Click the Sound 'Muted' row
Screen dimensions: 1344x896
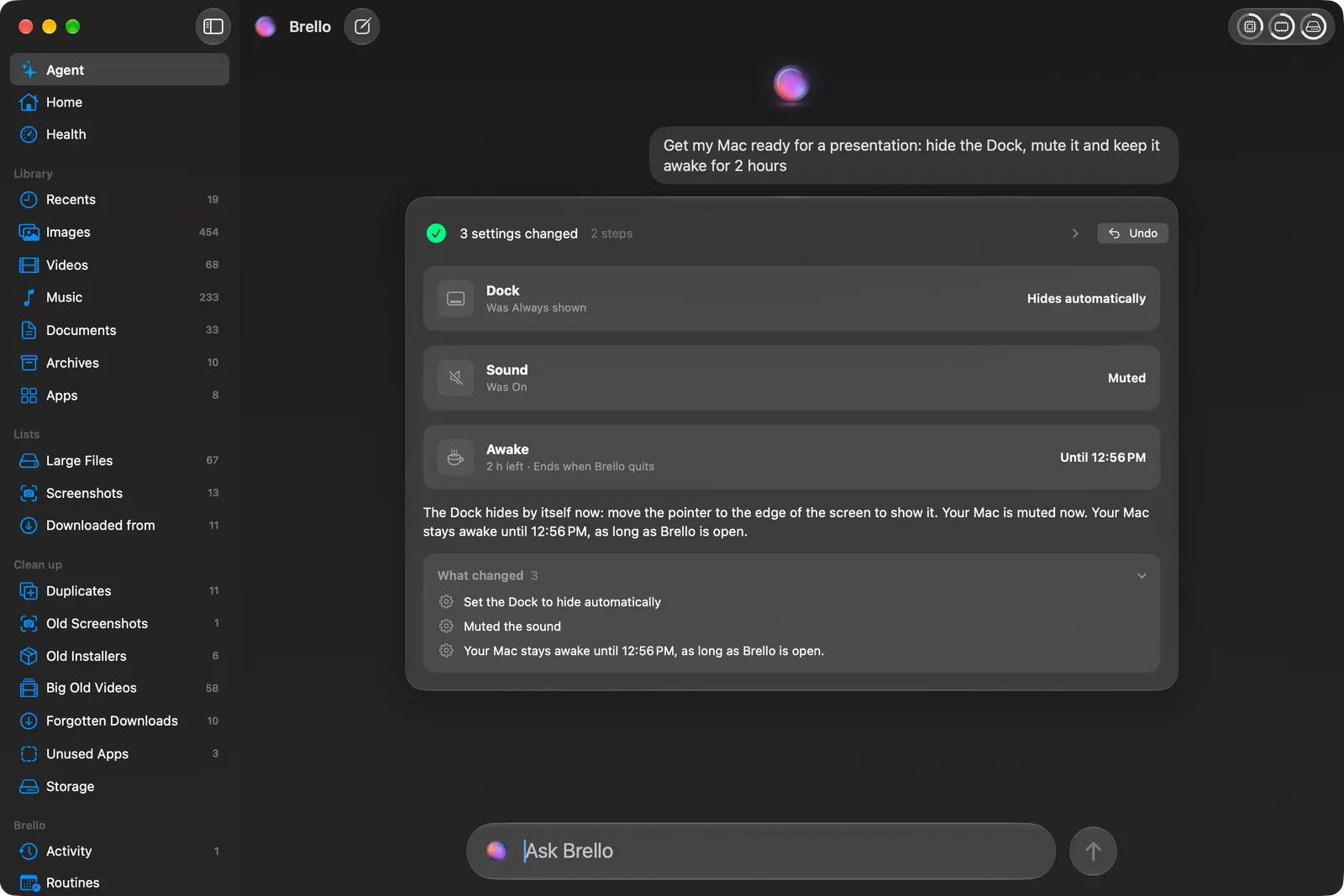[791, 378]
